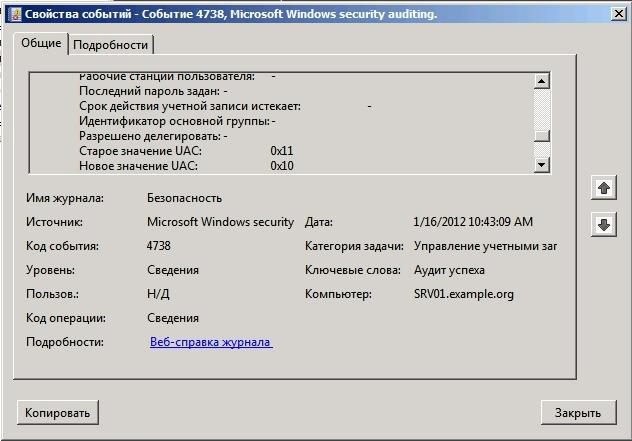The width and height of the screenshot is (632, 441).
Task: Click the up arrow previous event button
Action: click(603, 188)
